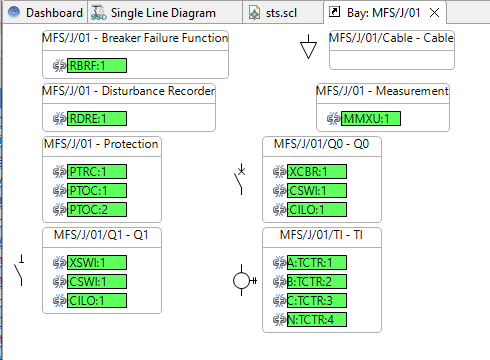Viewport: 490px width, 360px height.
Task: Select the RDRE:1 logical node
Action: coord(97,118)
